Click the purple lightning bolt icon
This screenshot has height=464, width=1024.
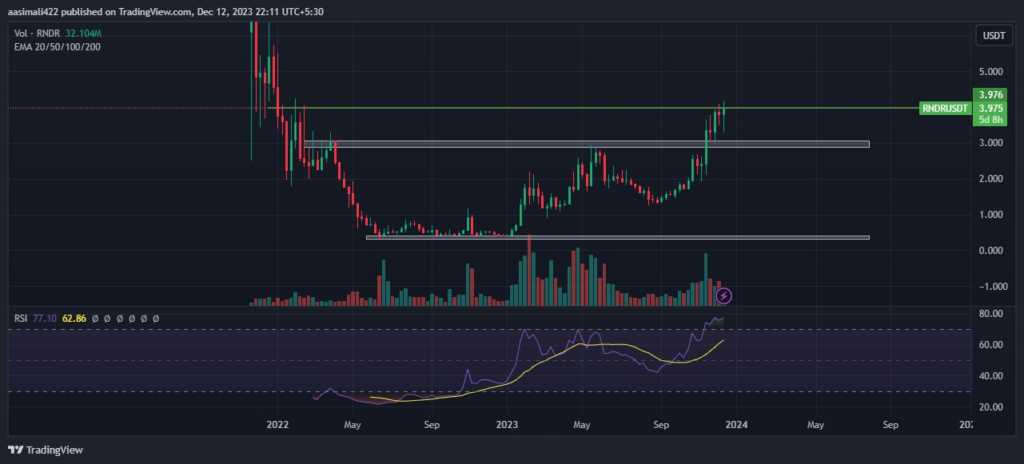point(724,296)
